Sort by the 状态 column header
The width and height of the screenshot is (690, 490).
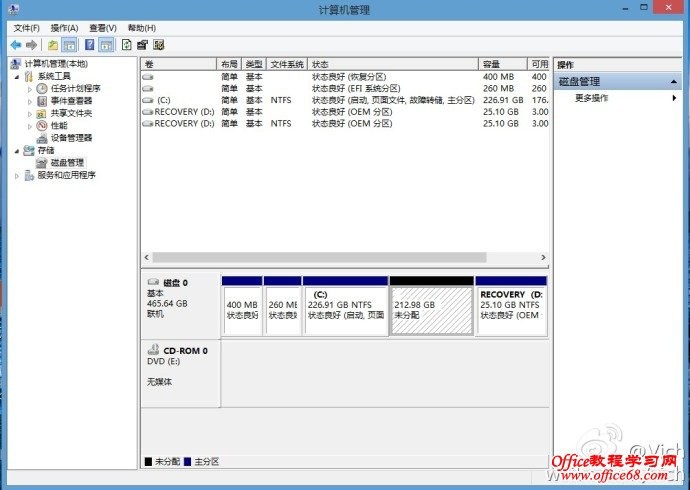click(x=393, y=64)
